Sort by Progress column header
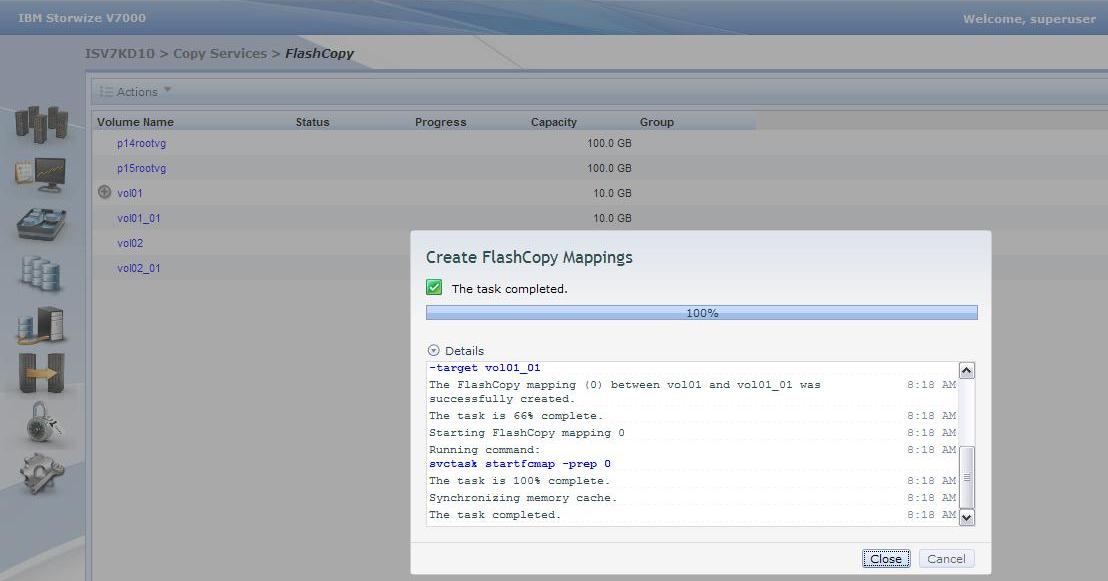The image size is (1108, 581). click(440, 122)
